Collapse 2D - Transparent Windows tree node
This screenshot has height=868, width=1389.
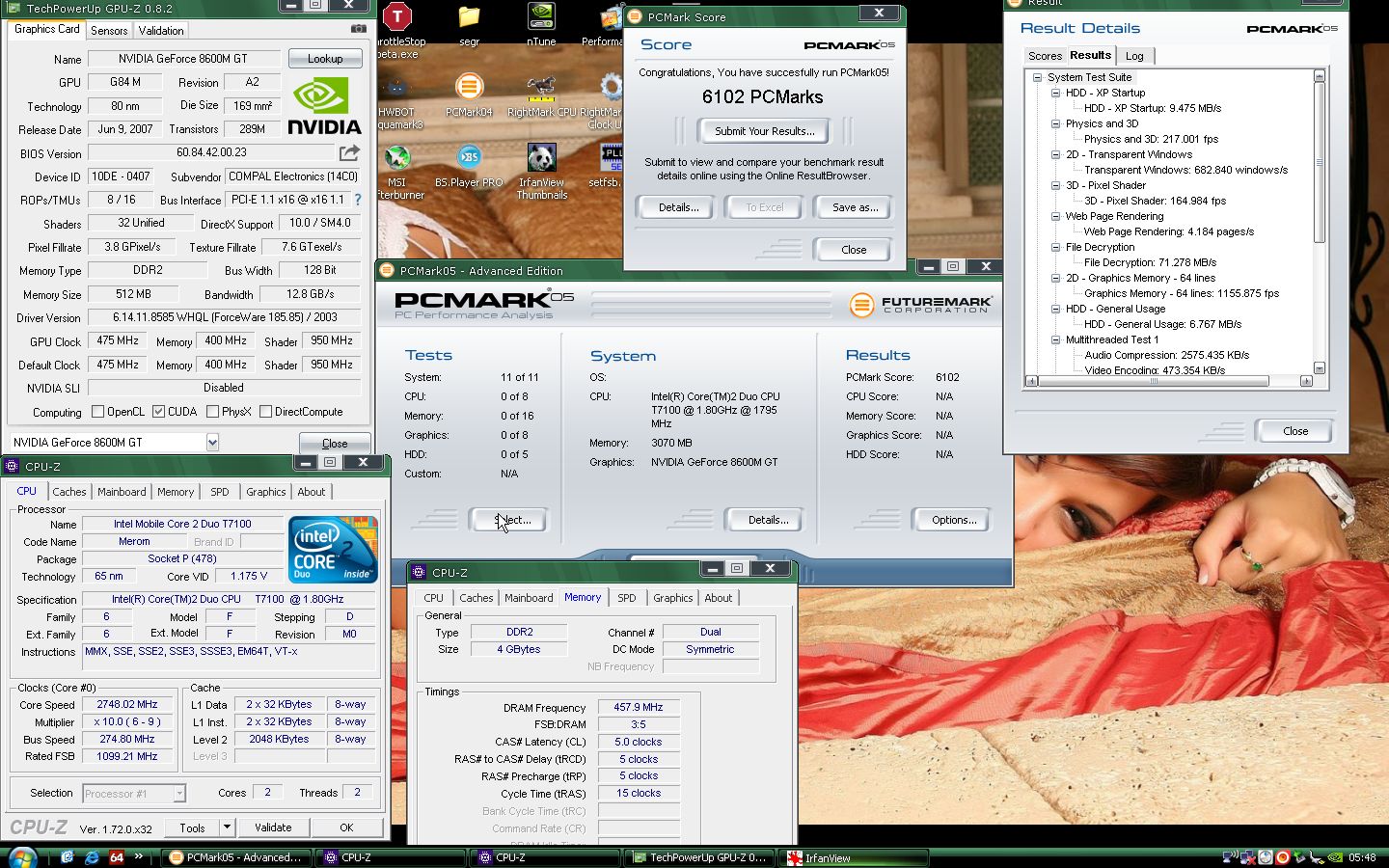[x=1055, y=154]
